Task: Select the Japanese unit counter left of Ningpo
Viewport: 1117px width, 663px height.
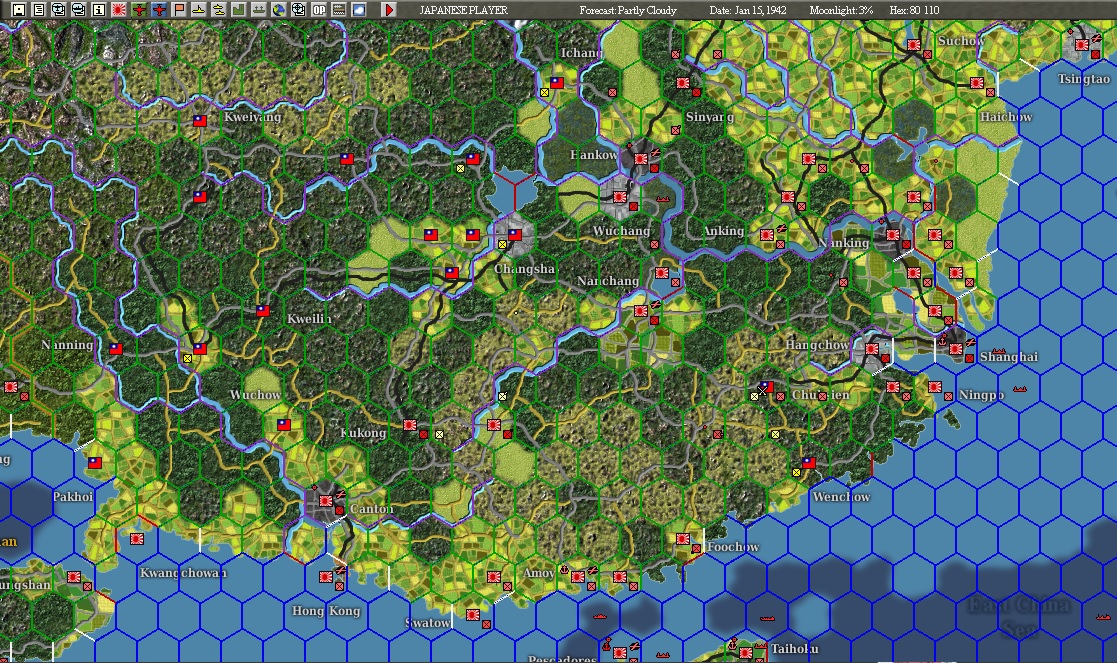Action: tap(935, 387)
